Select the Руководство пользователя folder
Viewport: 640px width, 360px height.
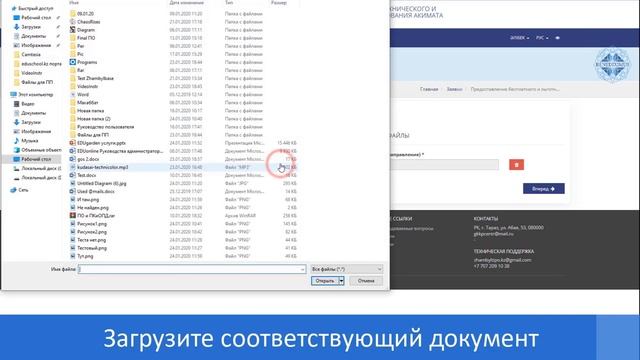tap(105, 127)
